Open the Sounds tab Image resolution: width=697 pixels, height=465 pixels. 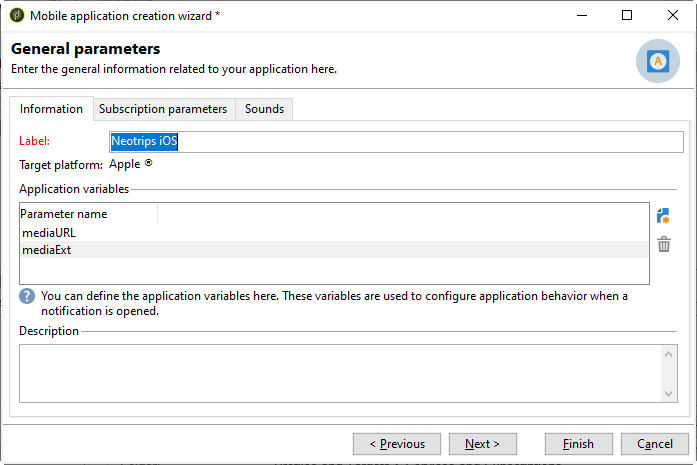pyautogui.click(x=264, y=109)
